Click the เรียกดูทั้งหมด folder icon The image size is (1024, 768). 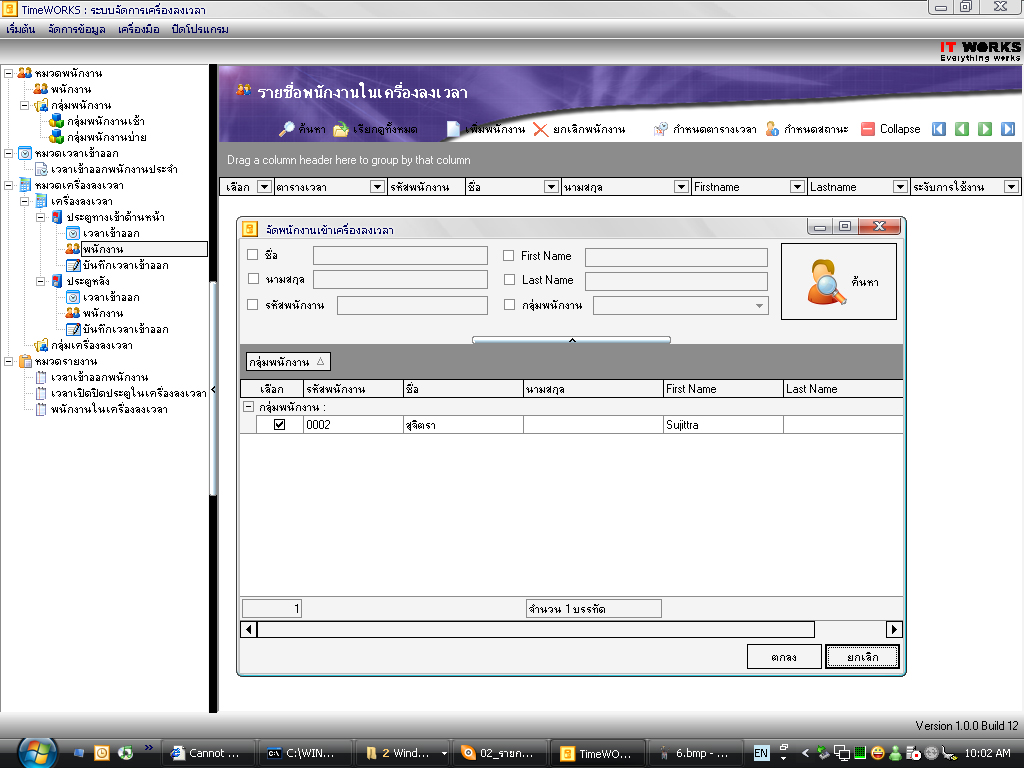[341, 129]
